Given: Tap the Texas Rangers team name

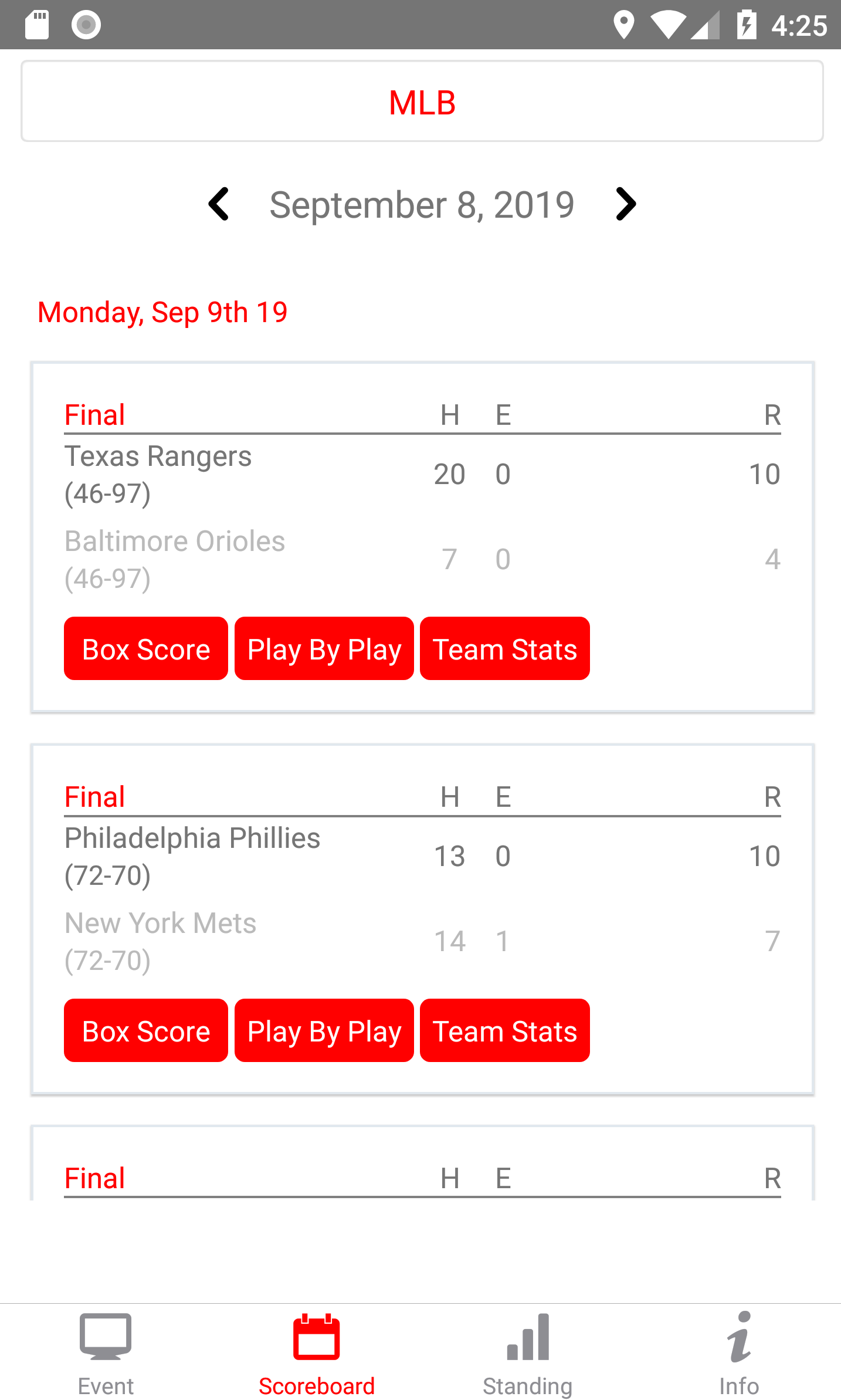Looking at the screenshot, I should 158,456.
